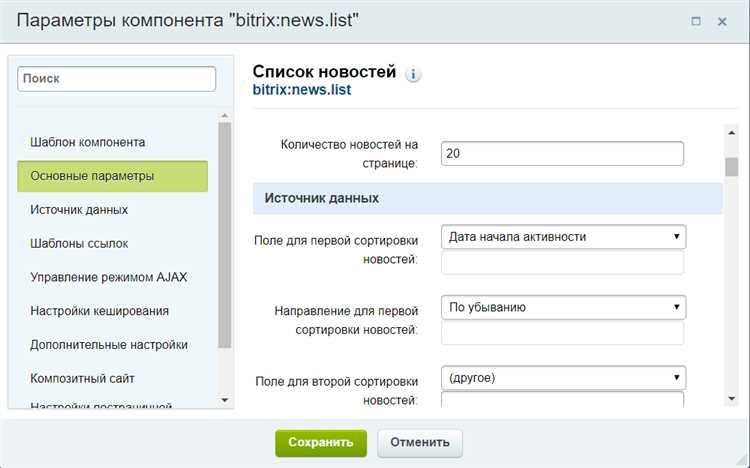Open Направление для первой сортировки dropdown
The image size is (750, 468).
pyautogui.click(x=563, y=307)
